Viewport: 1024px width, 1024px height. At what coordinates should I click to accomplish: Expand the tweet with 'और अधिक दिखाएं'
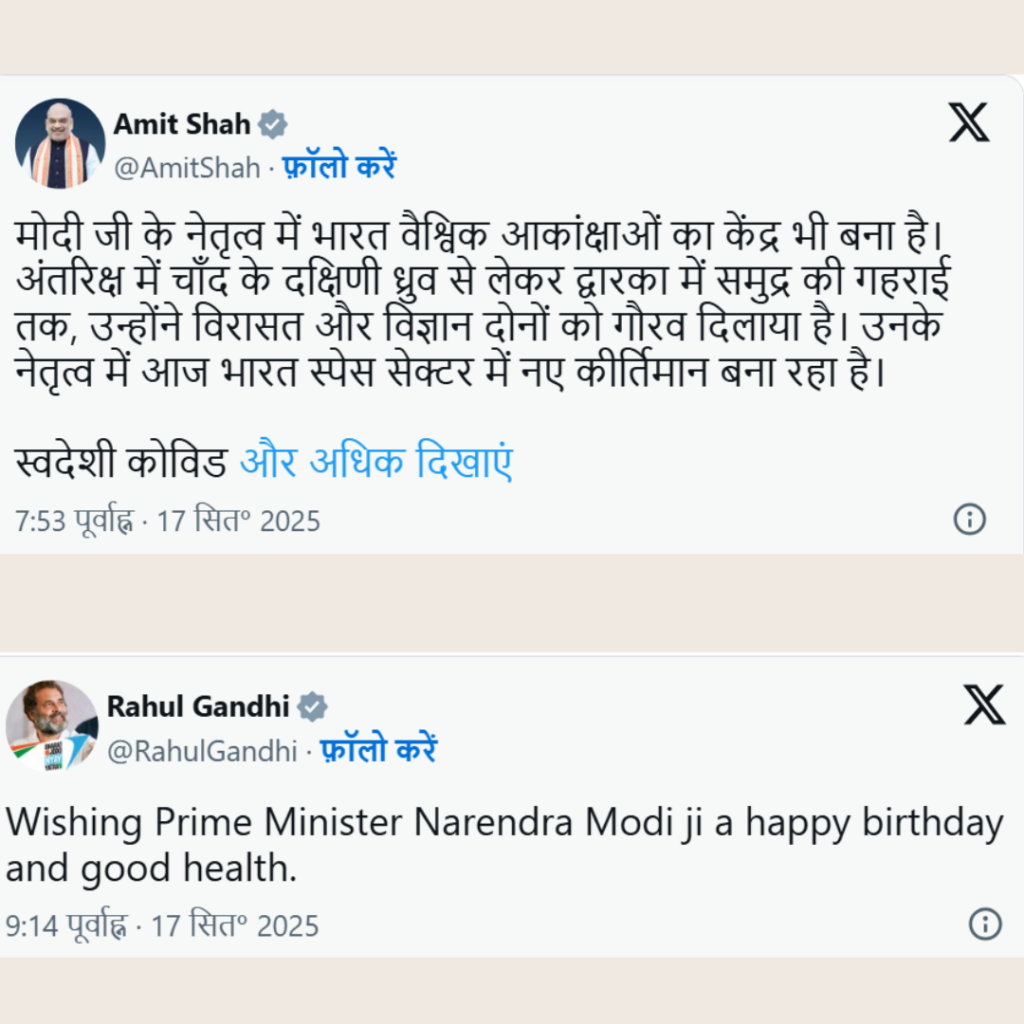[377, 463]
